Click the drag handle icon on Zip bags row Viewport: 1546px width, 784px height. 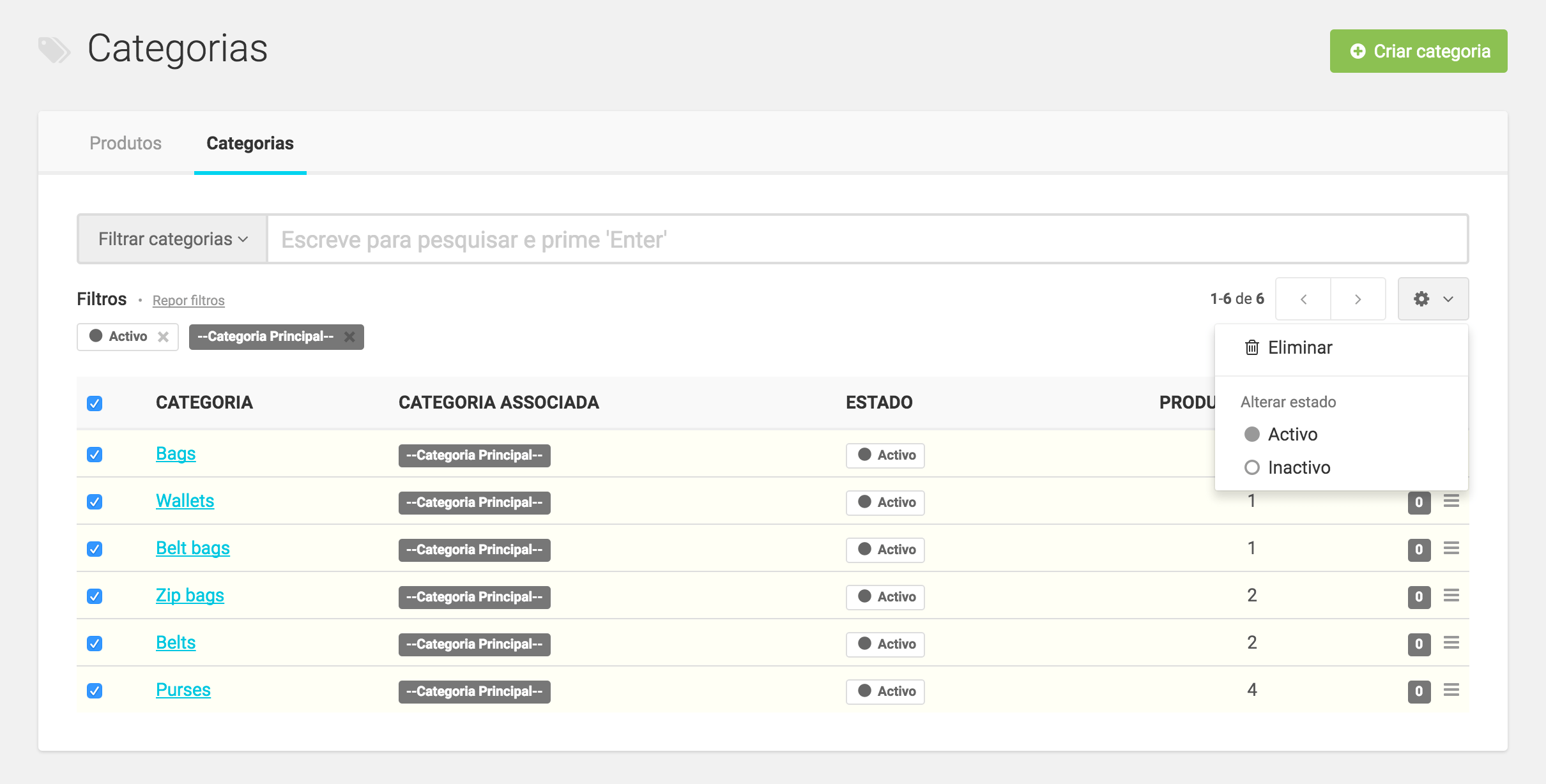pyautogui.click(x=1451, y=596)
